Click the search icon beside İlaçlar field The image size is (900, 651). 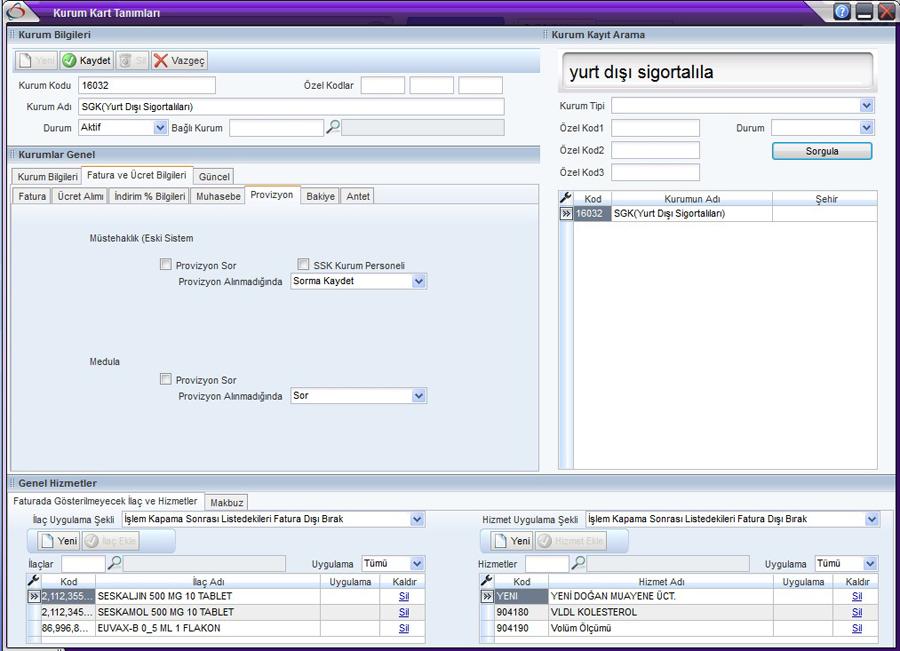(x=115, y=564)
